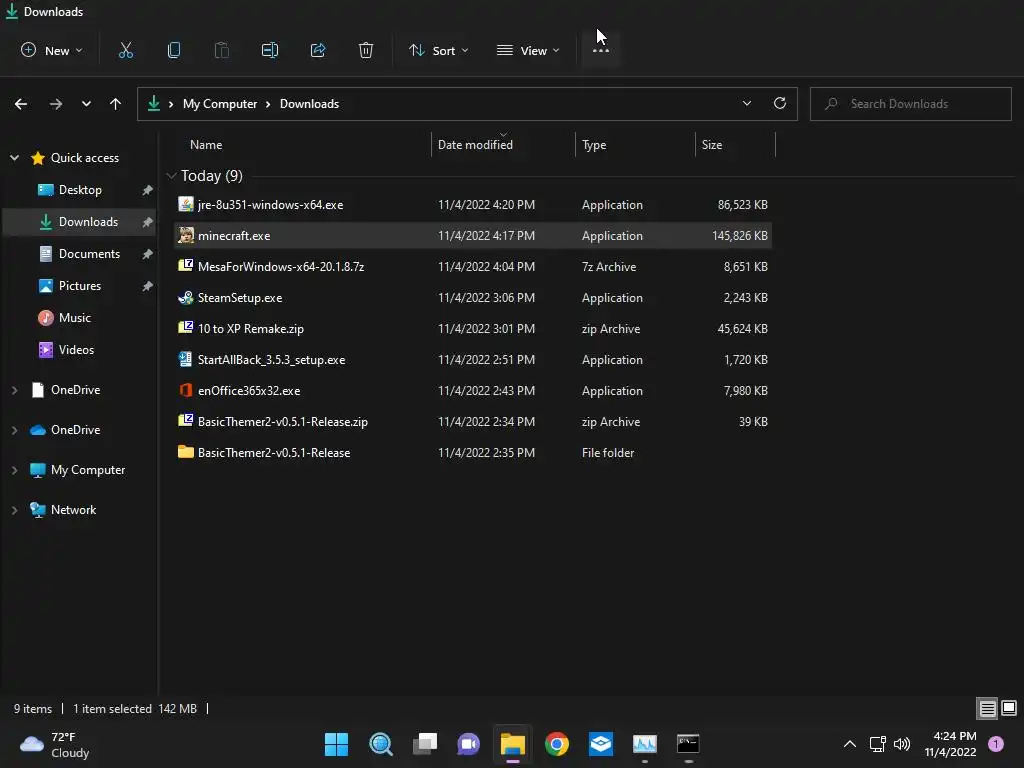
Task: Expand the My Computer tree node
Action: coord(14,470)
